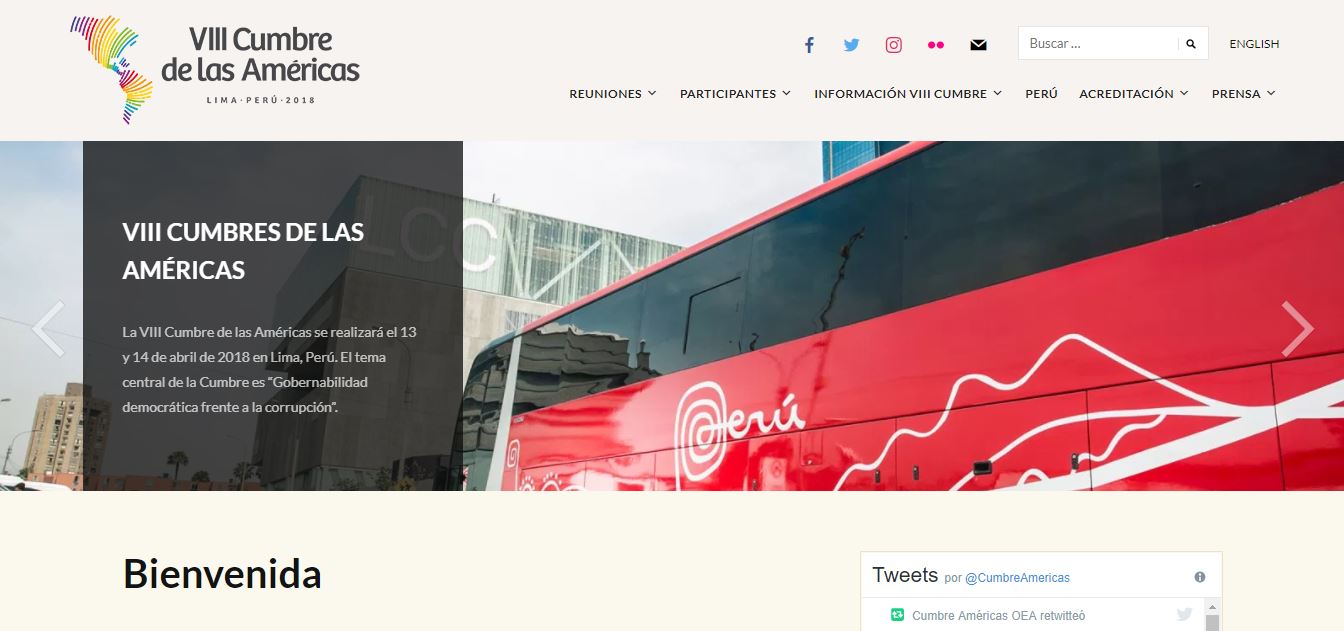1344x631 pixels.
Task: Go to previous slide arrow
Action: click(x=47, y=328)
